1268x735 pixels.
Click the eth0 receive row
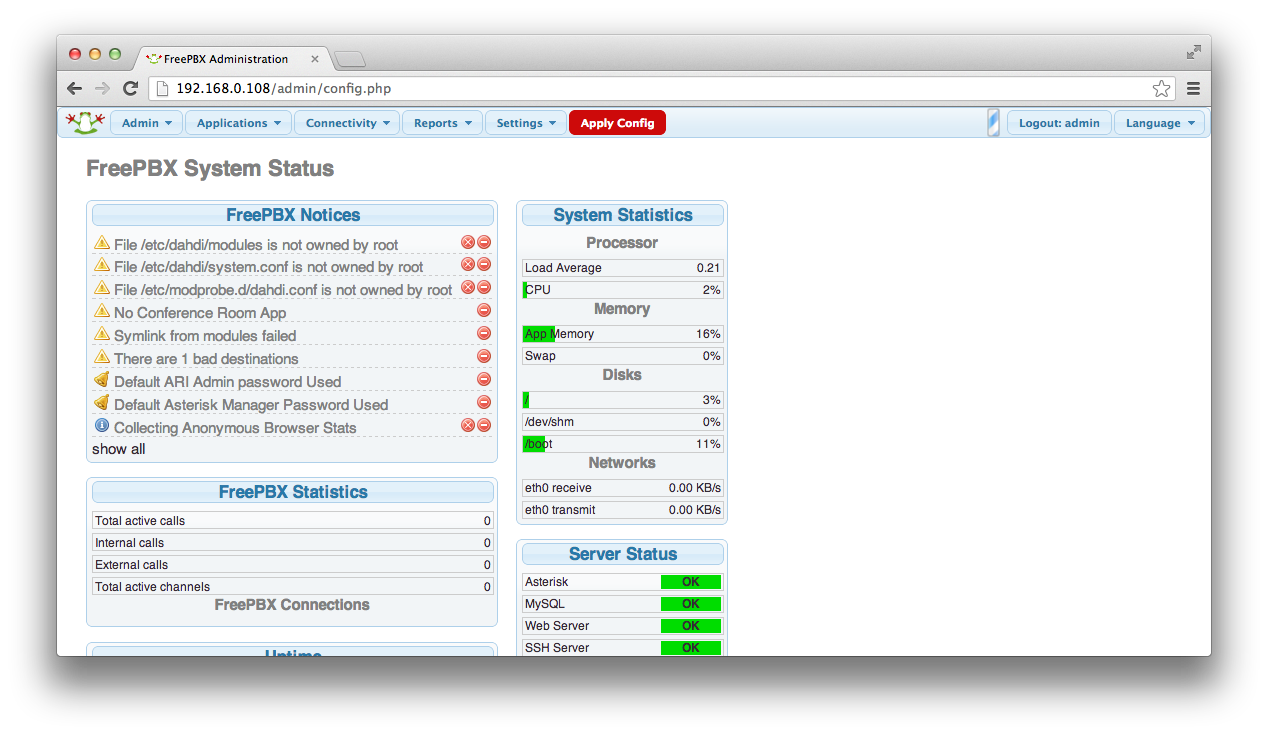622,488
